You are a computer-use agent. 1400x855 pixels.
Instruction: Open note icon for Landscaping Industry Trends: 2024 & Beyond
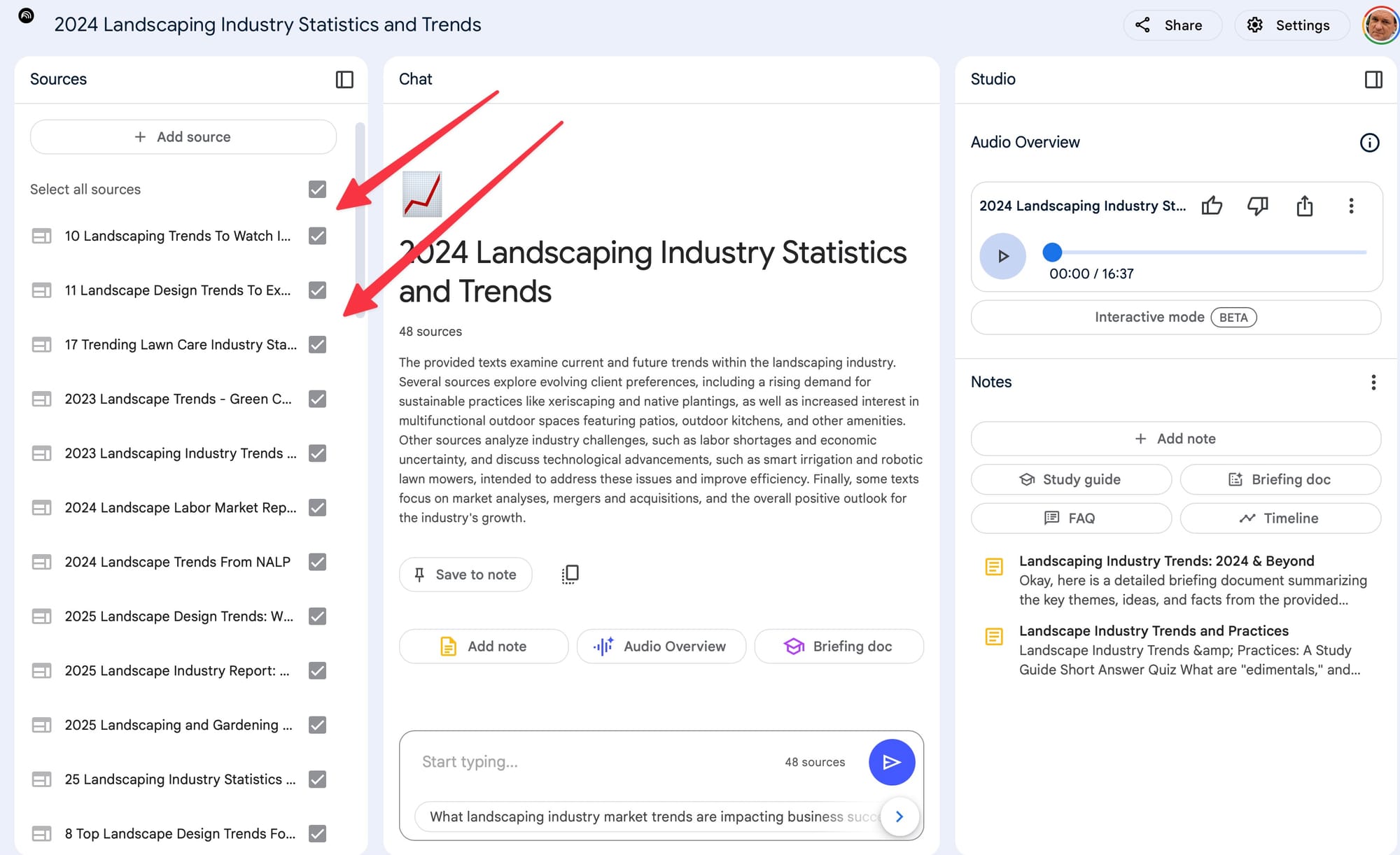(994, 567)
